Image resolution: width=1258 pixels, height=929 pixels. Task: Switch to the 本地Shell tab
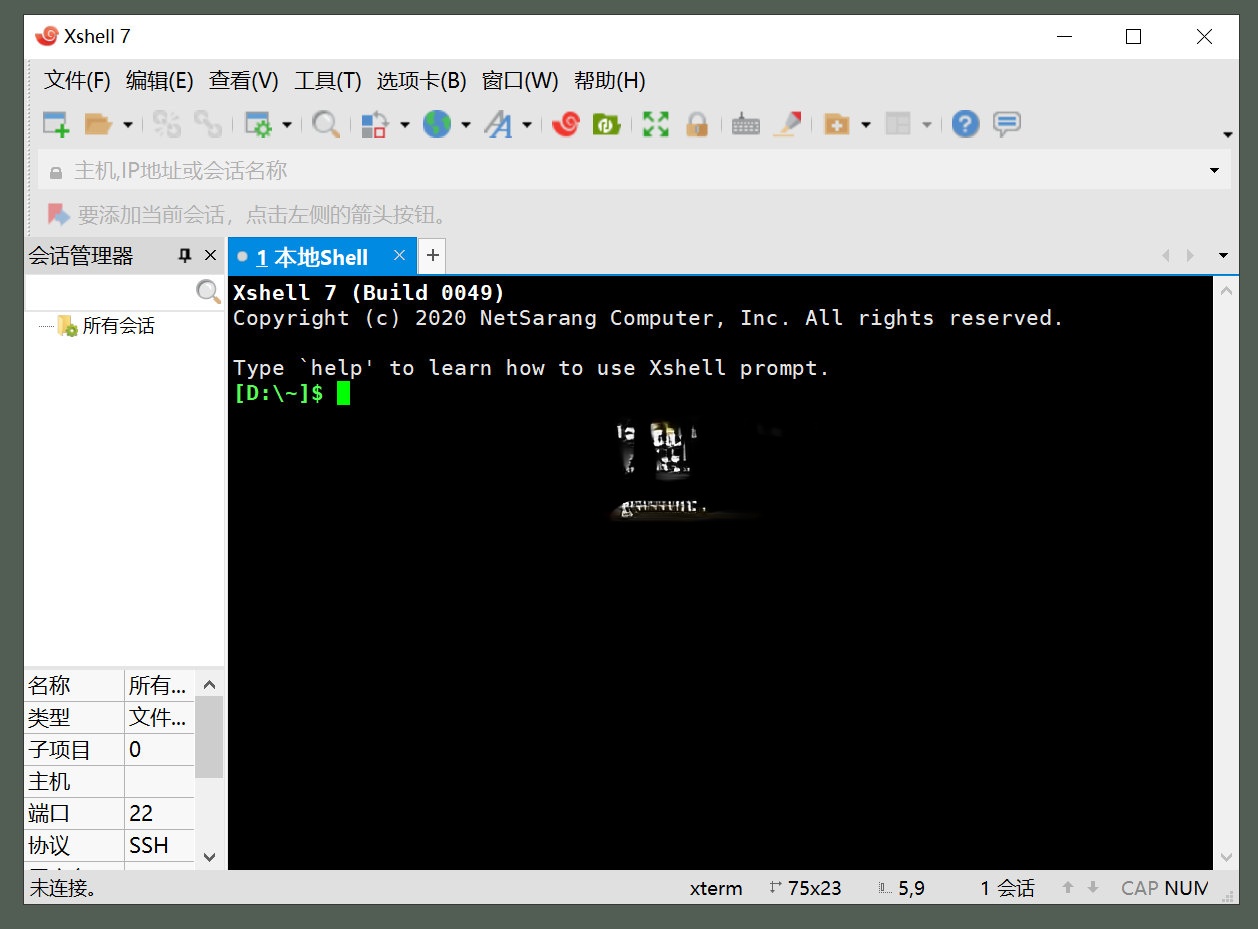pos(315,256)
